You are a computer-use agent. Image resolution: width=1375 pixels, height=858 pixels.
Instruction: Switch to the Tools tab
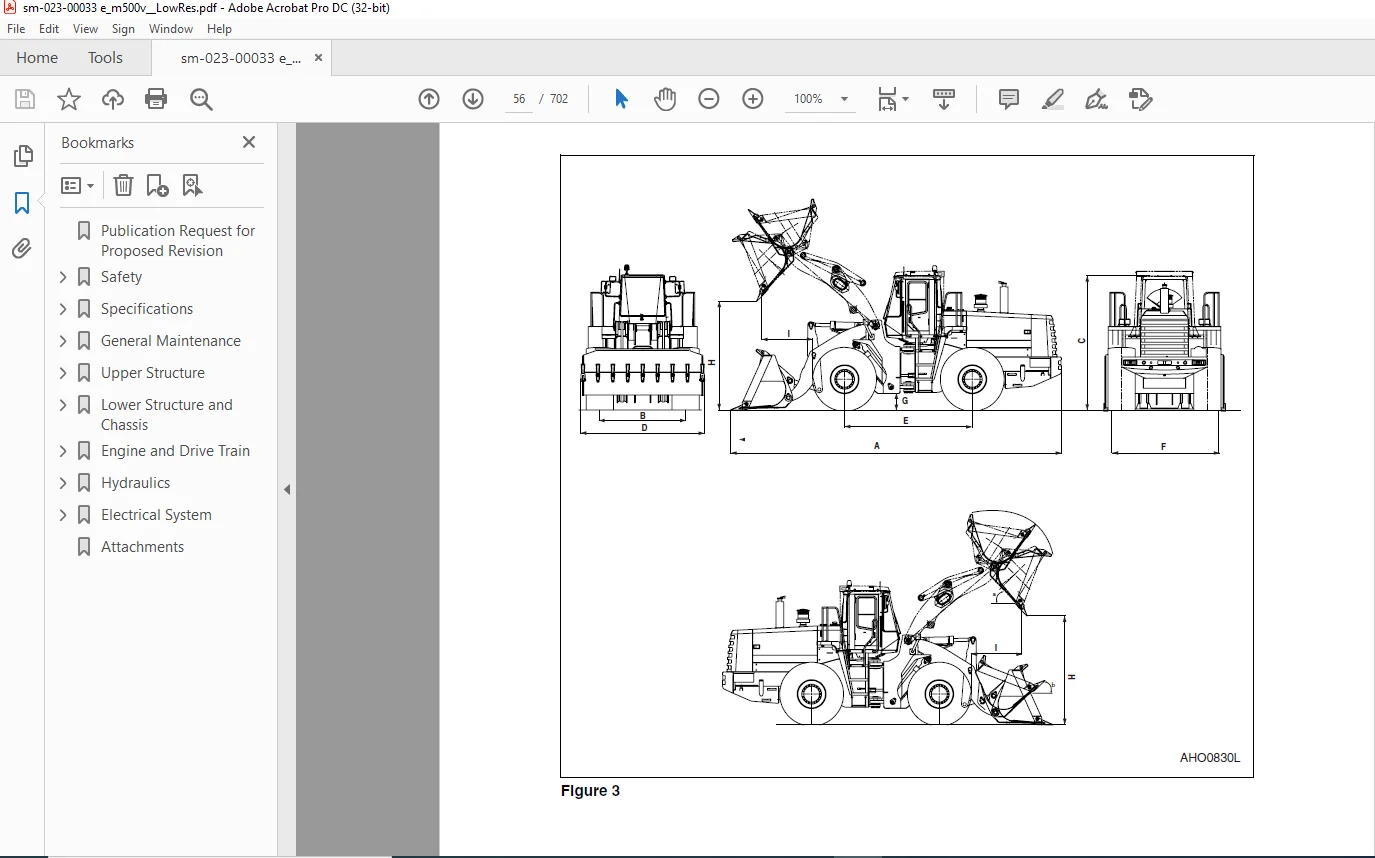point(105,58)
